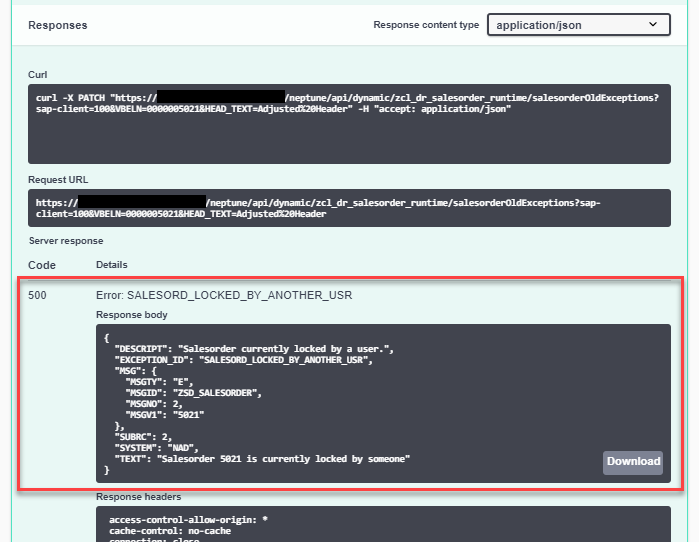The height and width of the screenshot is (542, 699).
Task: Click the "MSGV1": "5021" line
Action: [165, 415]
